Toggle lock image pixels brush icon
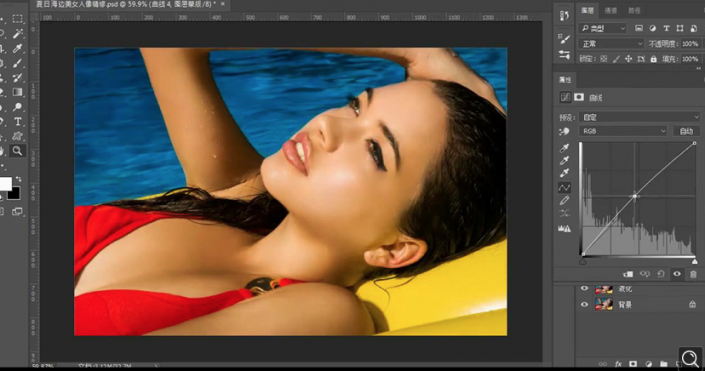 (x=616, y=59)
